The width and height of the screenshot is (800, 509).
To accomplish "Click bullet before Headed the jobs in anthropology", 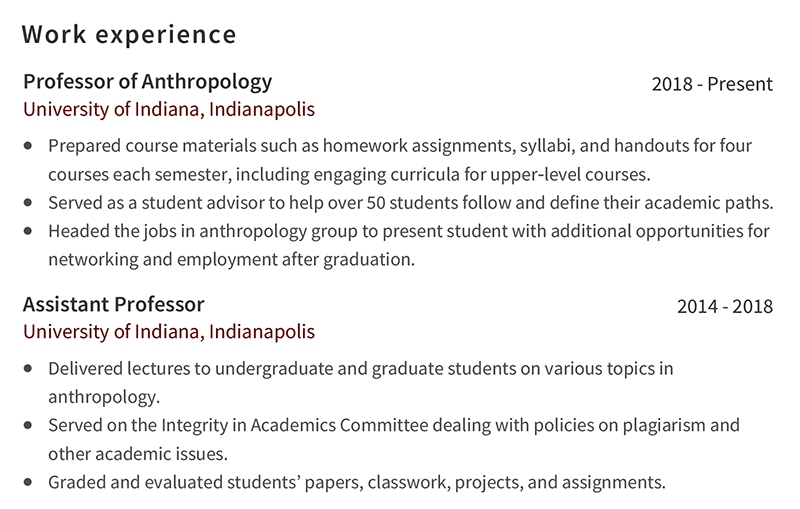I will (x=28, y=231).
